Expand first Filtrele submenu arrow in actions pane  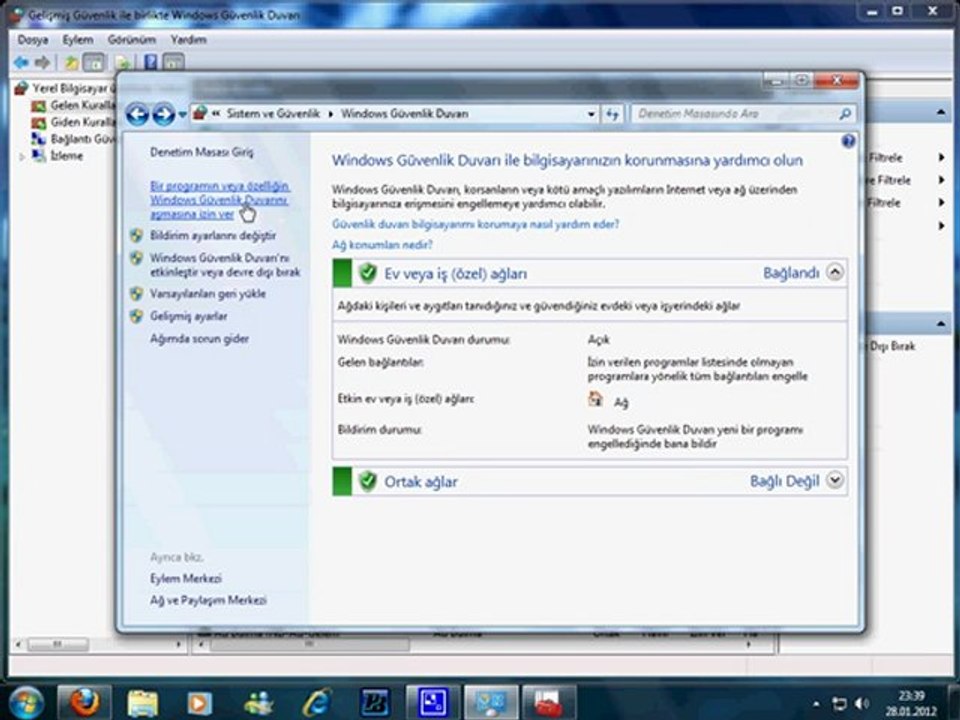(942, 158)
